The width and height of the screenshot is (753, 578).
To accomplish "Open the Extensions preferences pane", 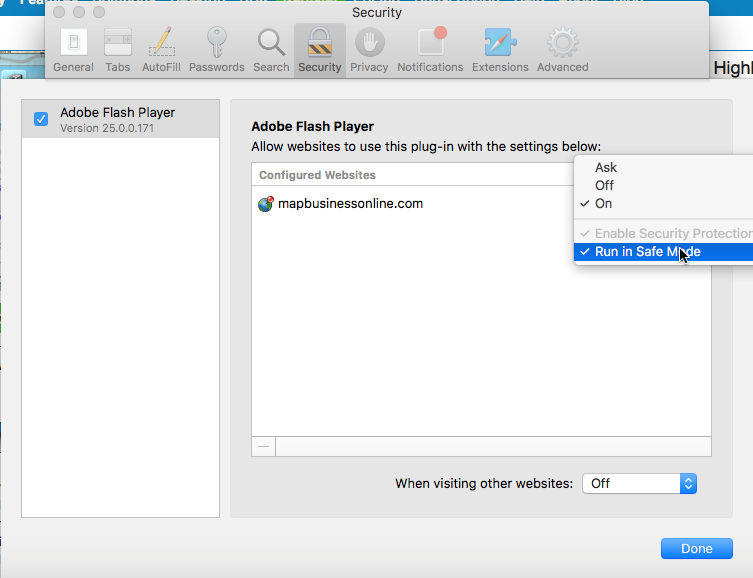I will point(500,50).
